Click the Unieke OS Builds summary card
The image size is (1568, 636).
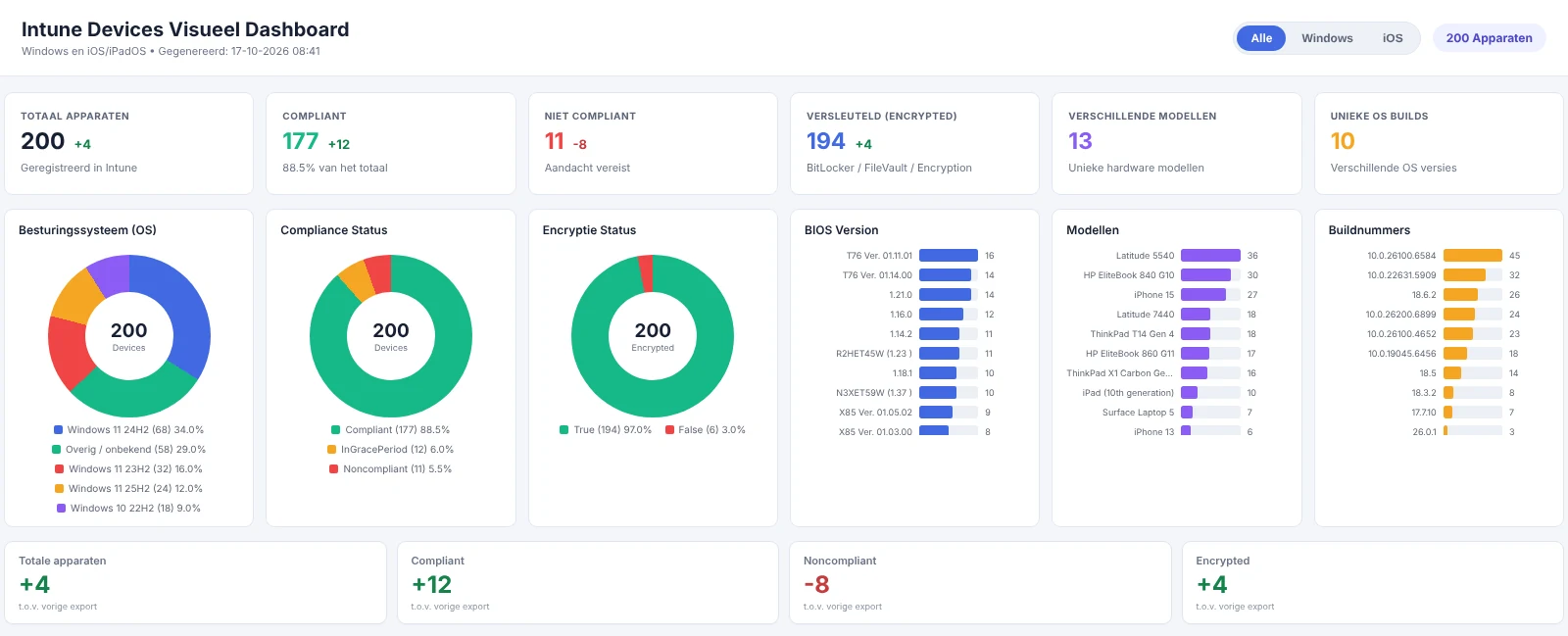pyautogui.click(x=1439, y=143)
